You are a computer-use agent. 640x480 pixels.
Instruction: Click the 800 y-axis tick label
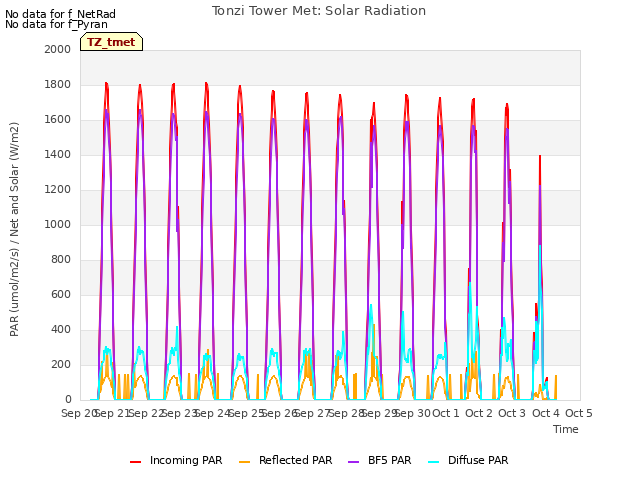click(61, 260)
